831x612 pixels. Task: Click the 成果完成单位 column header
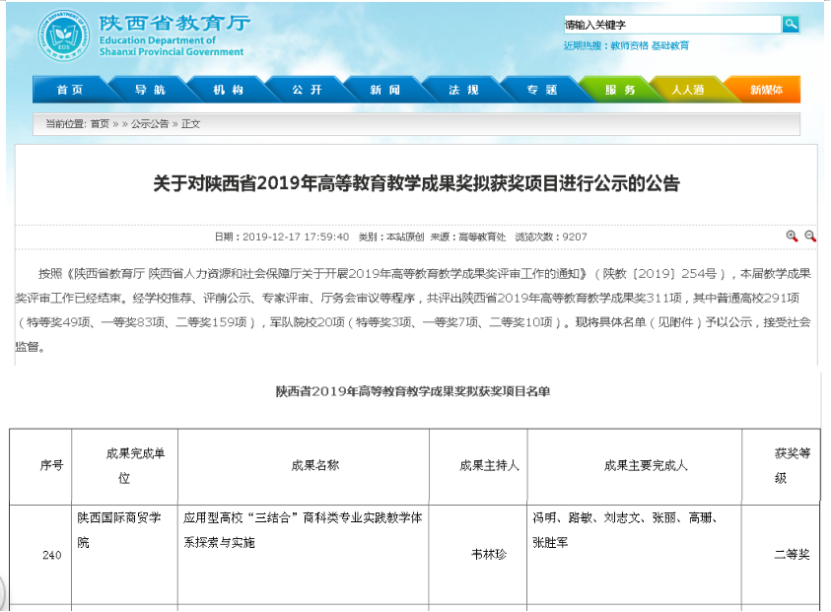coord(125,466)
